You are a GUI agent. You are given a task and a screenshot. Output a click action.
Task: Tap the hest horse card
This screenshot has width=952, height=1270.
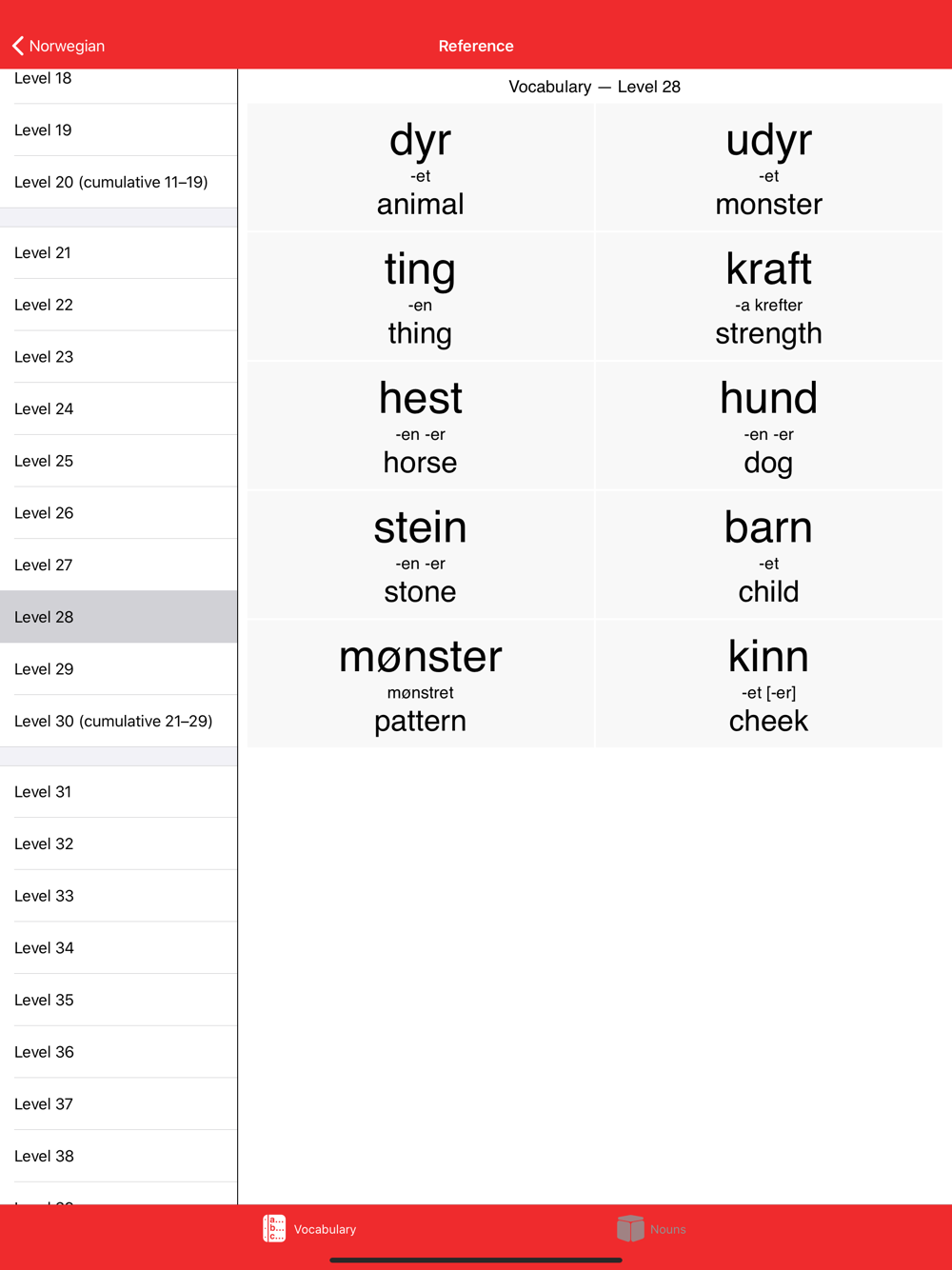coord(421,426)
